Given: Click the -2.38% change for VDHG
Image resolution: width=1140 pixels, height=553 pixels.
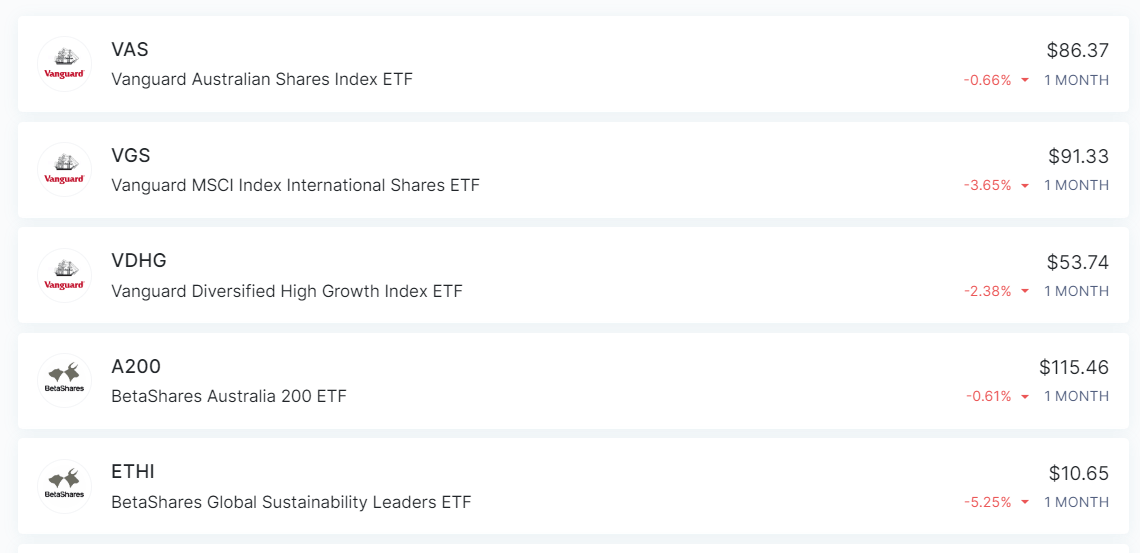Looking at the screenshot, I should (x=987, y=291).
